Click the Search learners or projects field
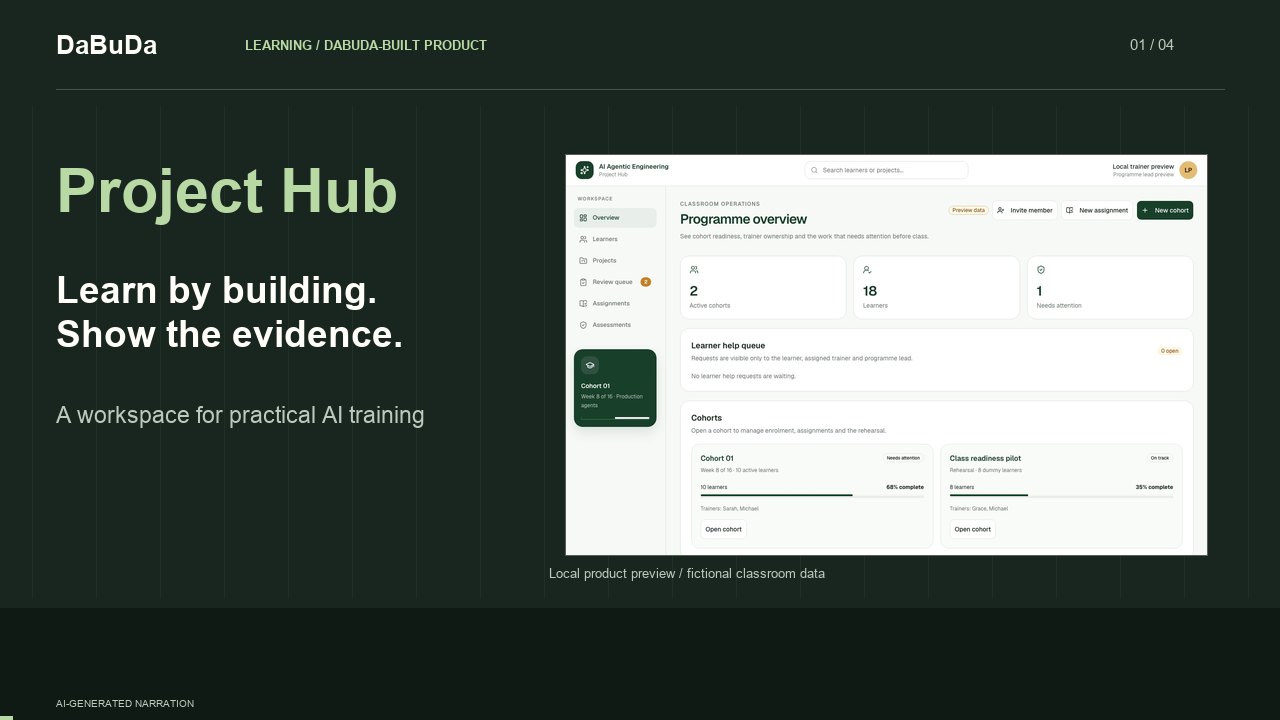 pos(886,170)
